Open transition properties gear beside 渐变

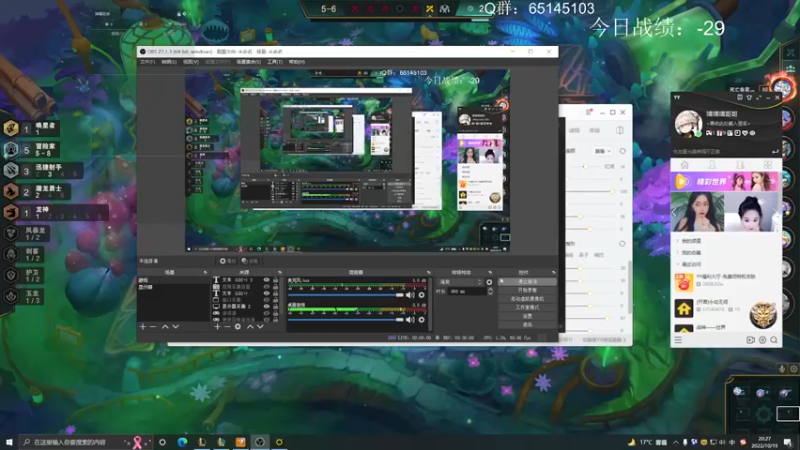pyautogui.click(x=489, y=282)
